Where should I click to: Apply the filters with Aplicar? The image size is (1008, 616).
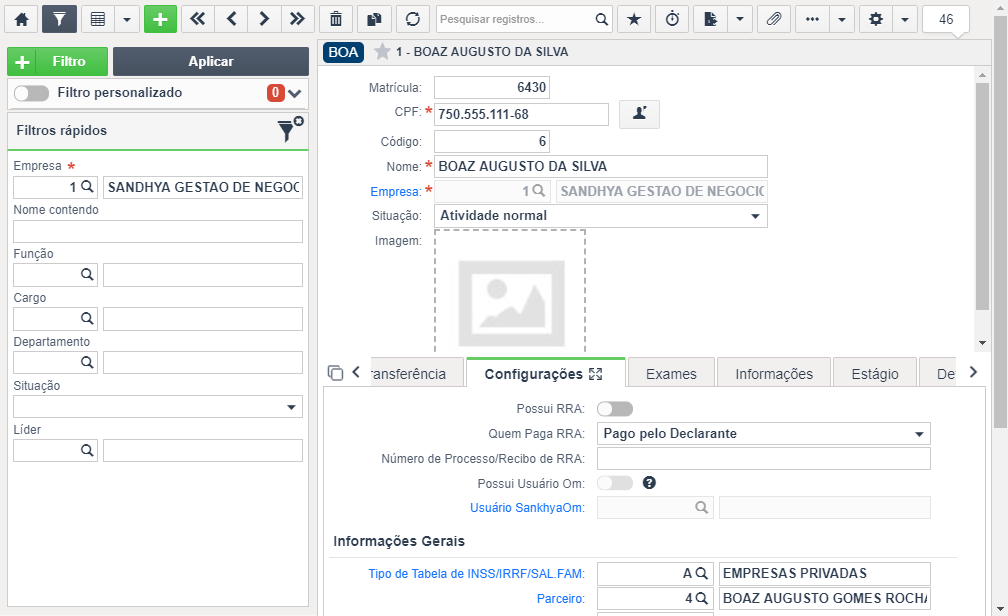[211, 62]
